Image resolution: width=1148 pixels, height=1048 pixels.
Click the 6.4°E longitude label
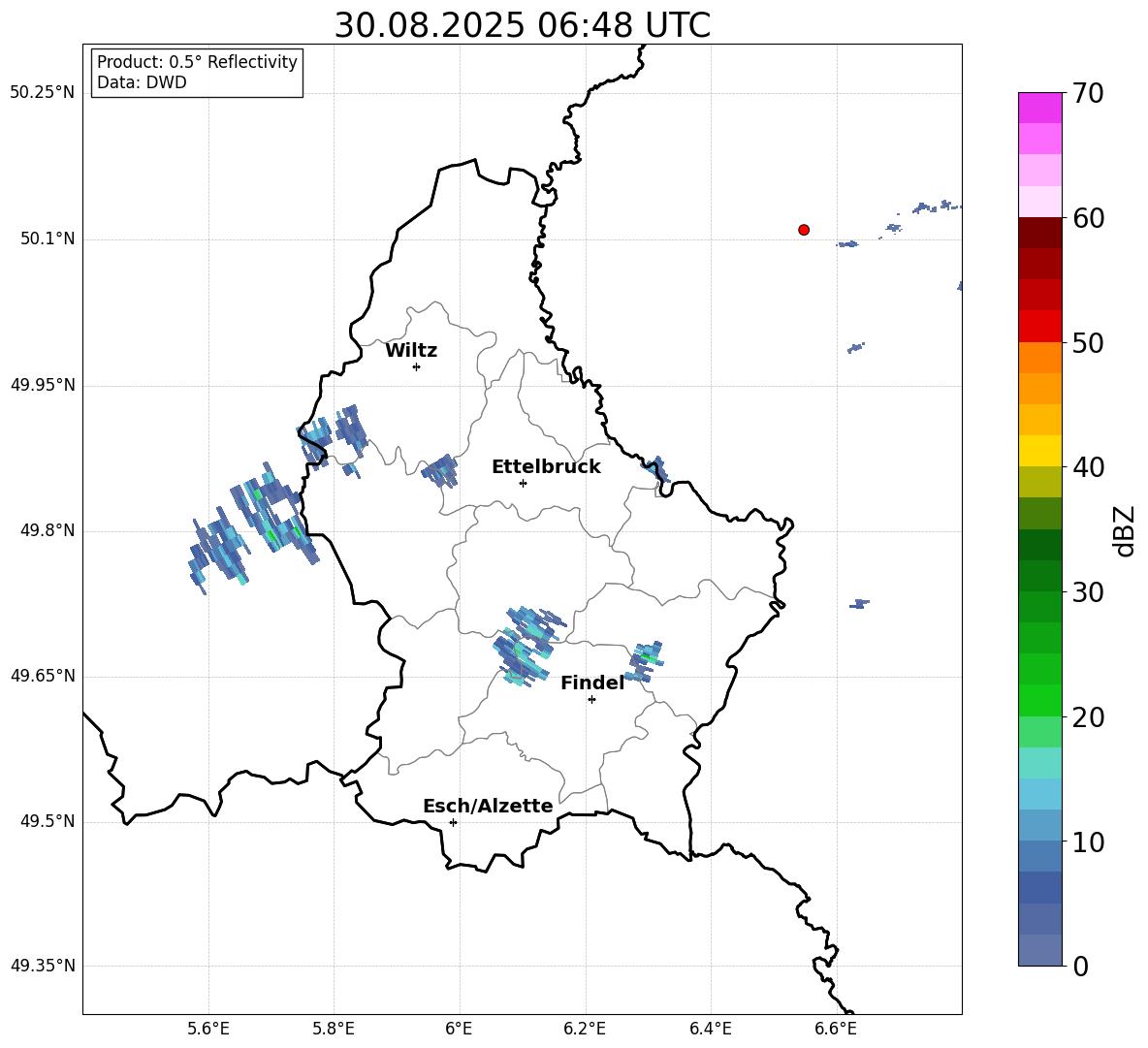pos(710,1029)
